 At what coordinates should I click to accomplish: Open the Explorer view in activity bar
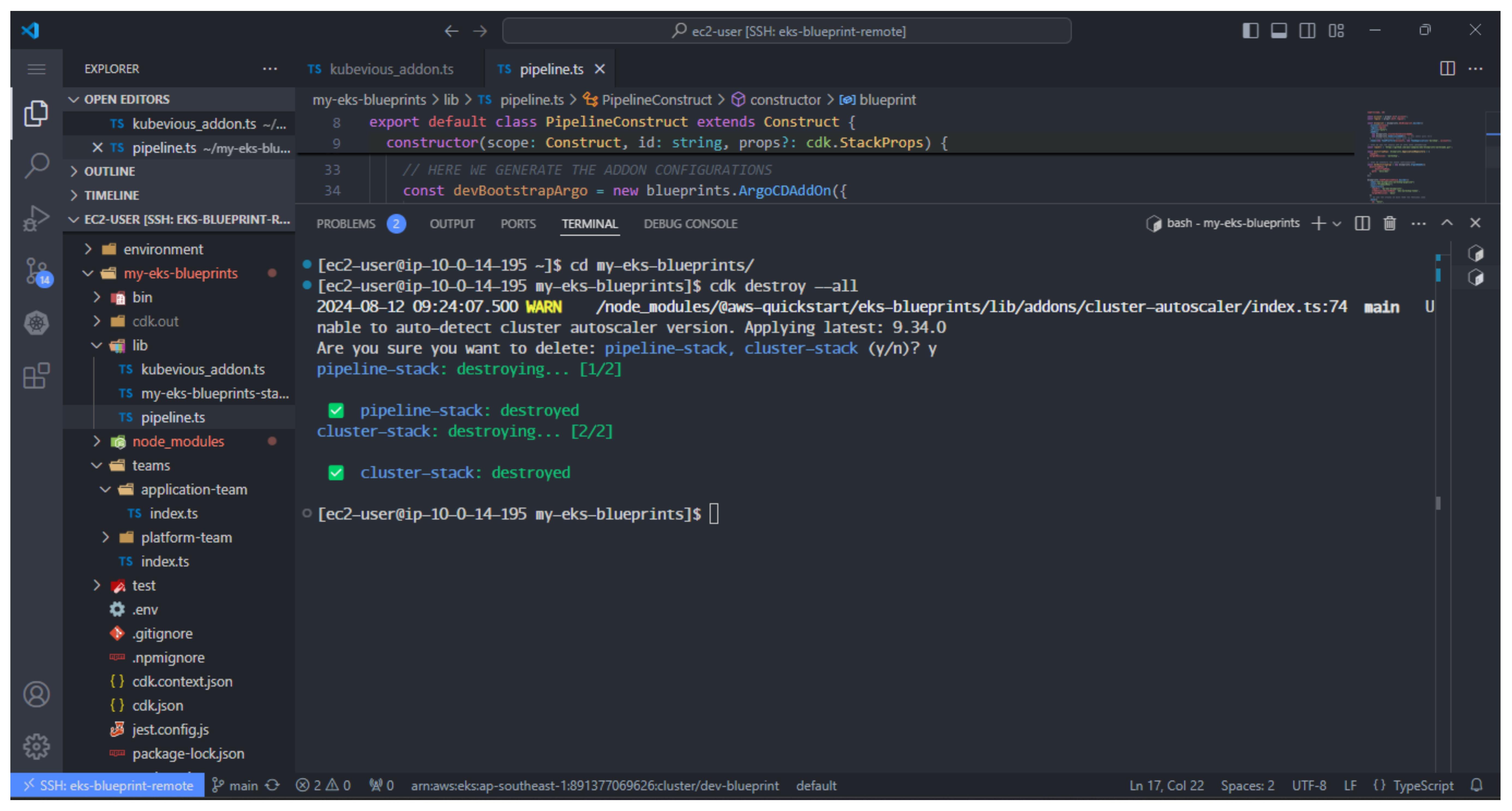[x=36, y=113]
